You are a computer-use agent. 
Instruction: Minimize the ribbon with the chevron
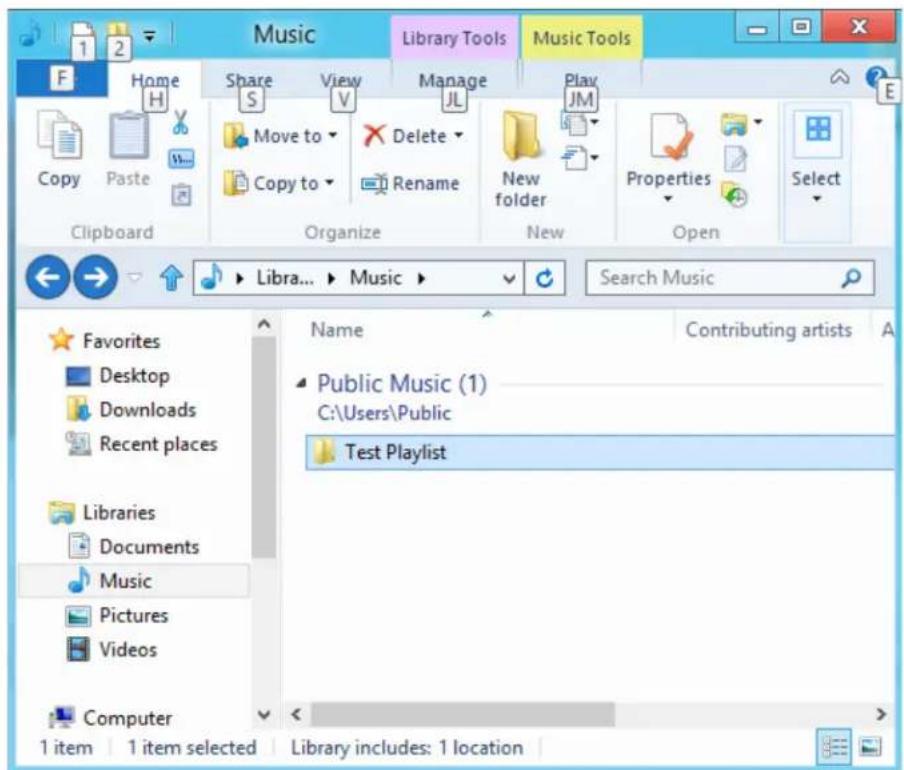click(839, 77)
